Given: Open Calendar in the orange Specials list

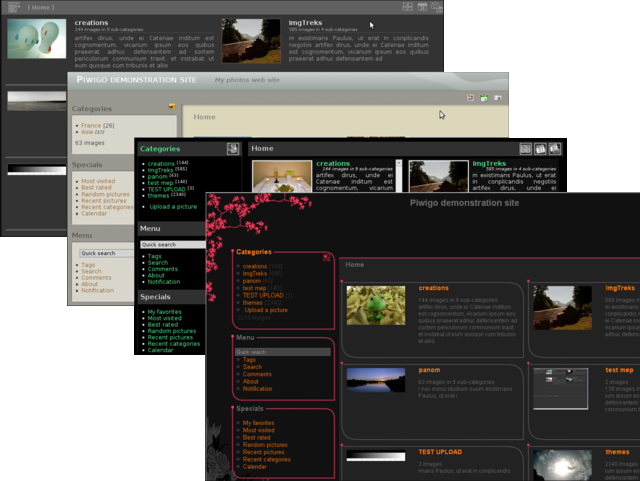Looking at the screenshot, I should (x=254, y=467).
